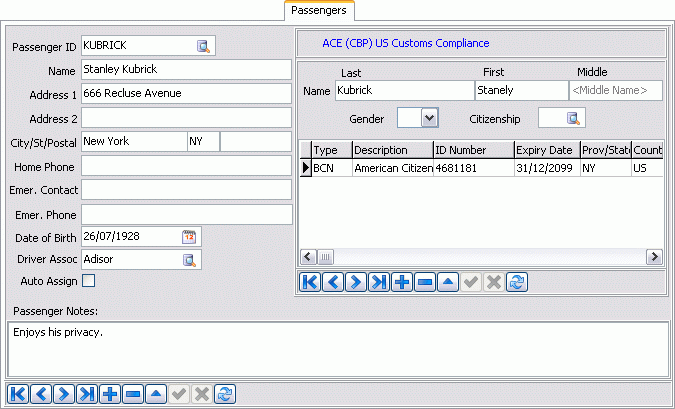
Task: Click right arrow of grid horizontal scrollbar
Action: (655, 257)
